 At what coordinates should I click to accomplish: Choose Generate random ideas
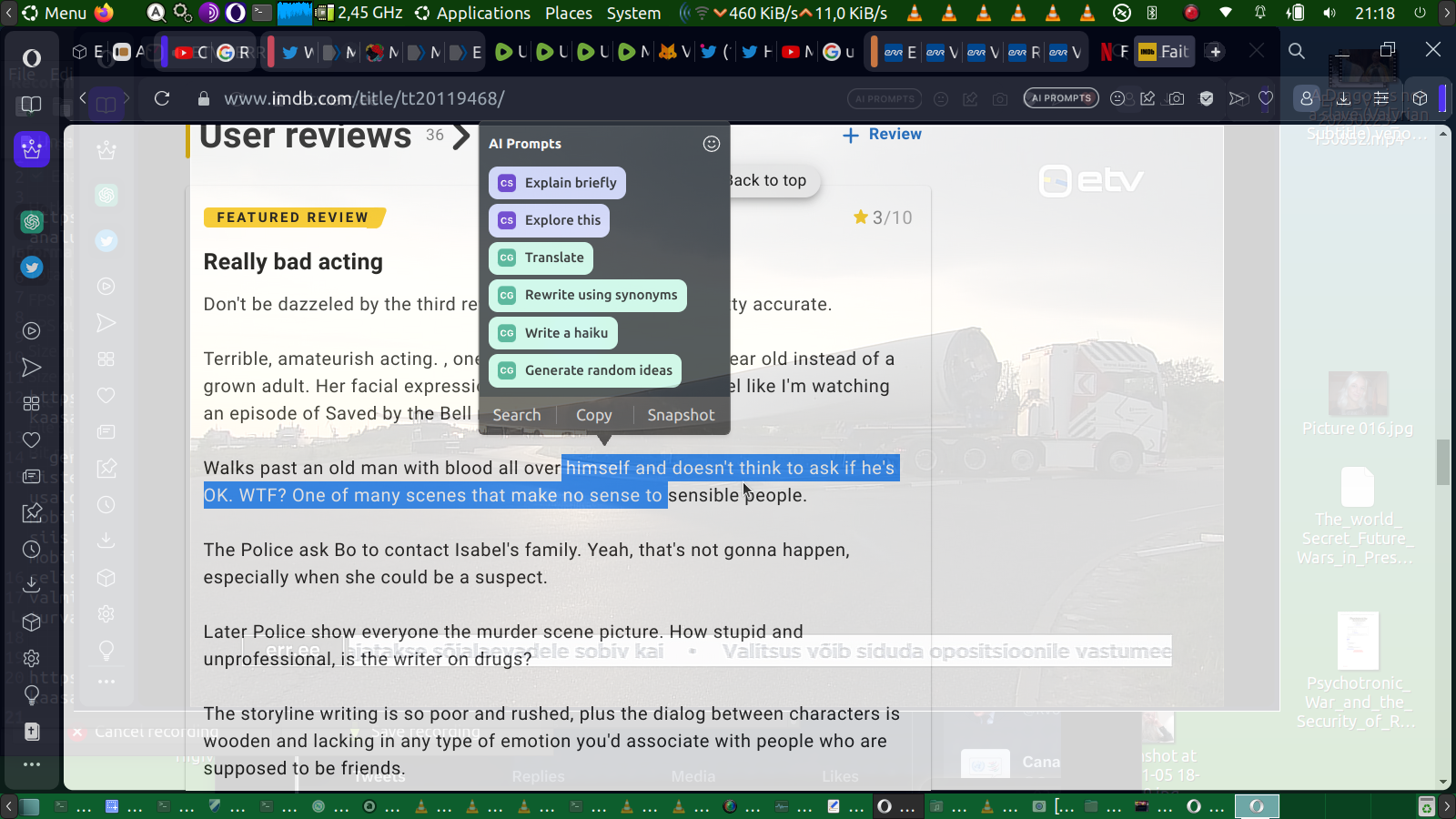coord(585,370)
